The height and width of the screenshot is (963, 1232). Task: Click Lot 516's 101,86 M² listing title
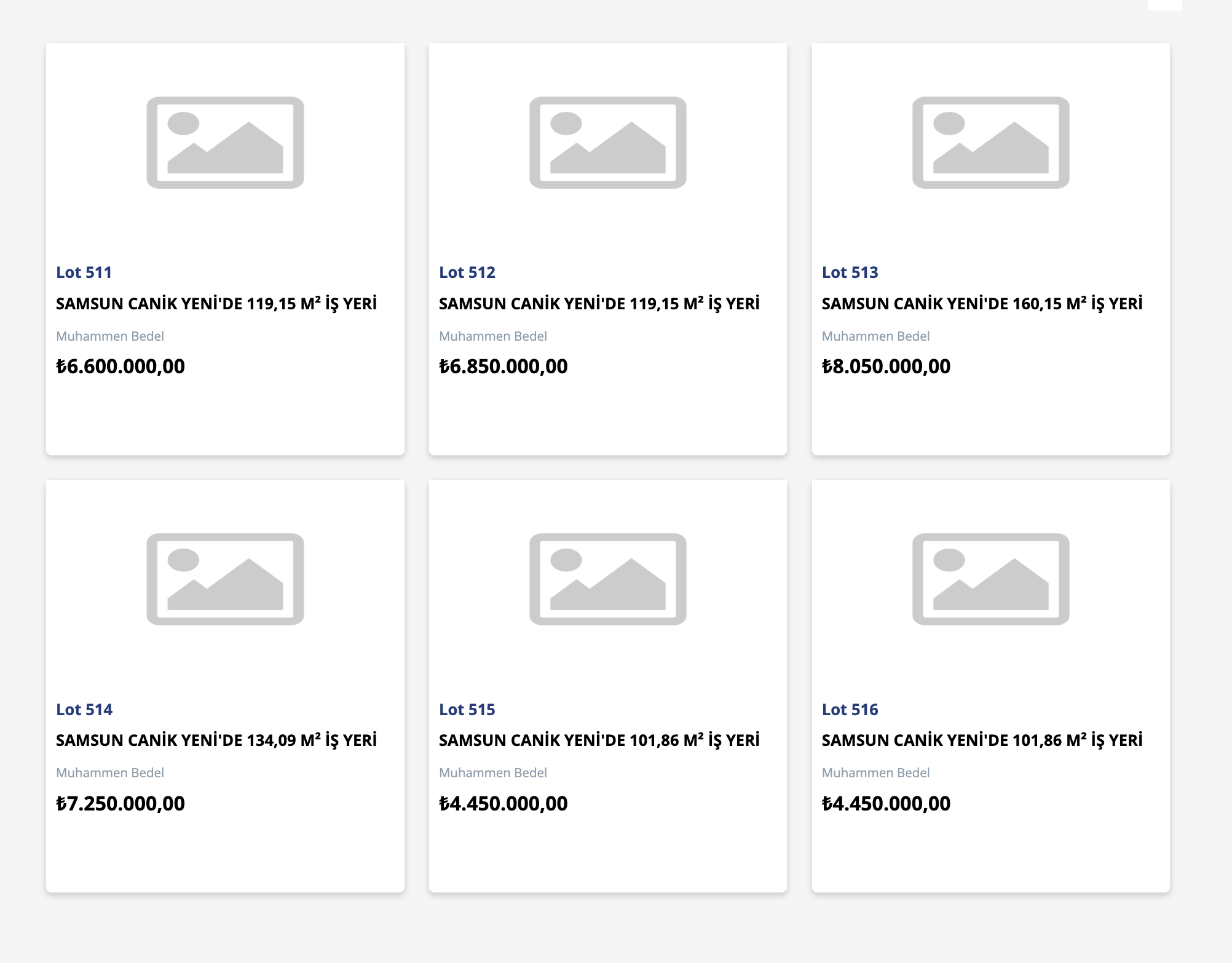click(x=982, y=740)
